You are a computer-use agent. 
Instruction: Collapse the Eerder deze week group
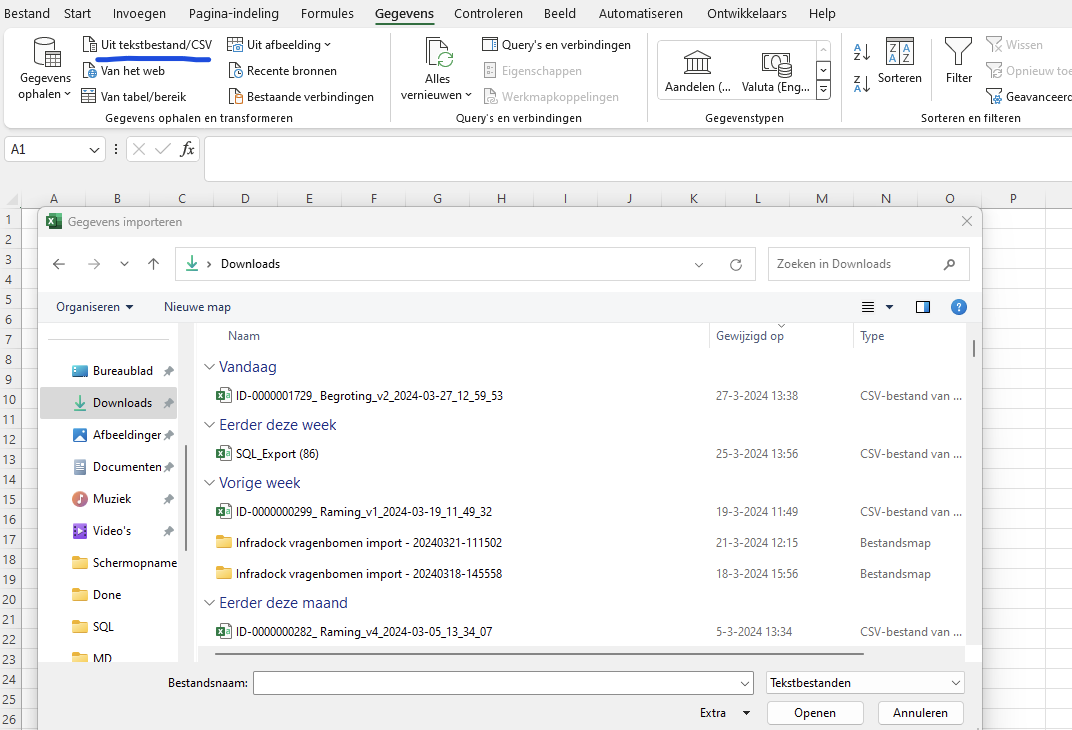(209, 425)
